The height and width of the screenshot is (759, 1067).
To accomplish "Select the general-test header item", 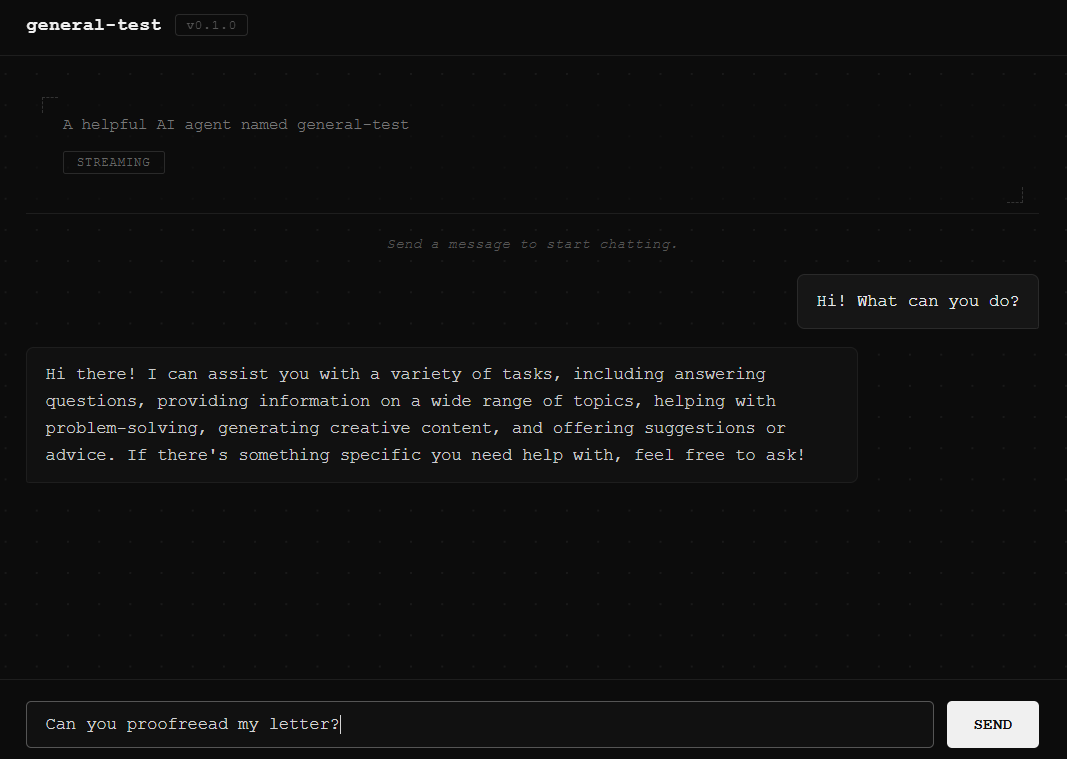I will [93, 24].
